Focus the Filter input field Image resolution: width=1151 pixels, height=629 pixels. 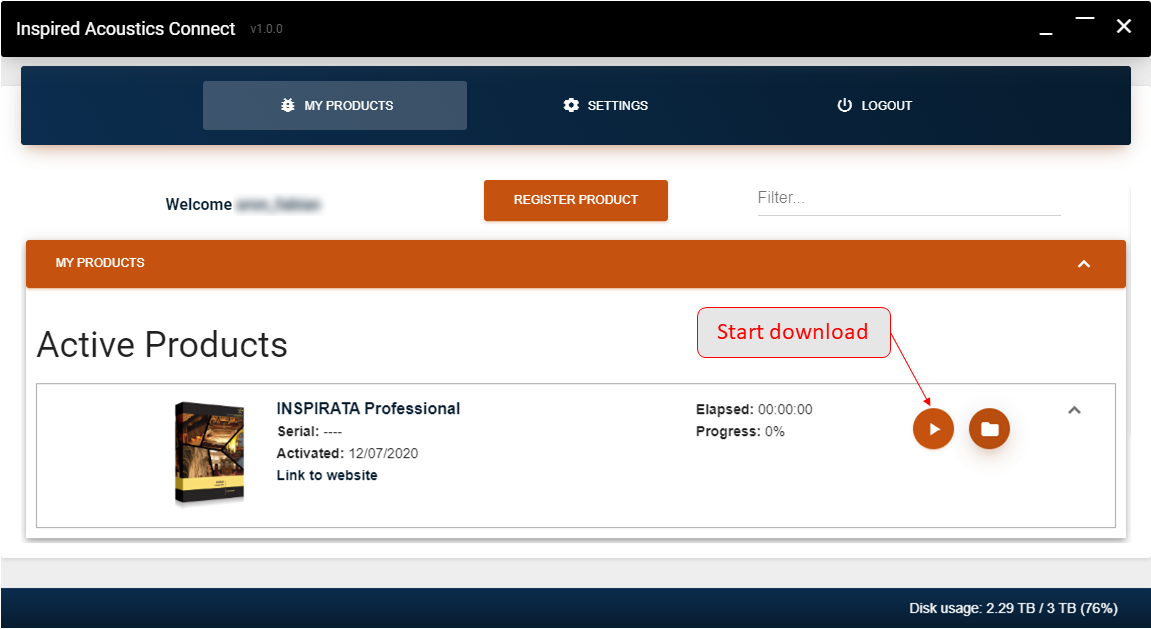click(909, 198)
